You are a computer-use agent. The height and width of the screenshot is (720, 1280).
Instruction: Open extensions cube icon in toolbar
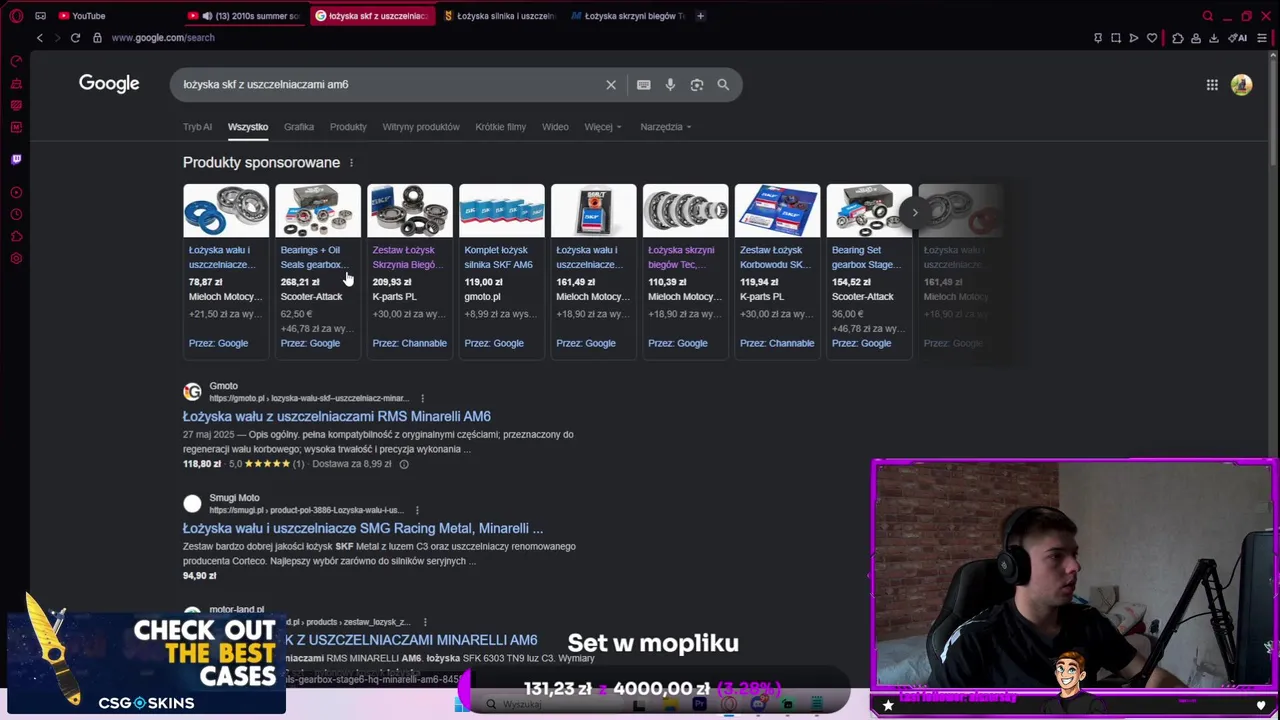1178,38
